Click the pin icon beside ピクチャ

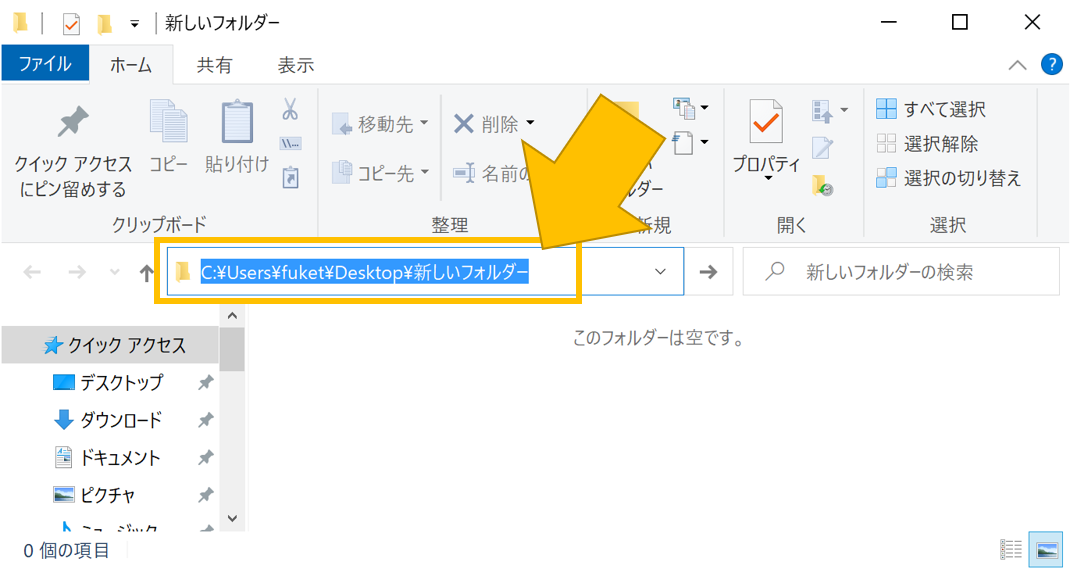coord(205,494)
